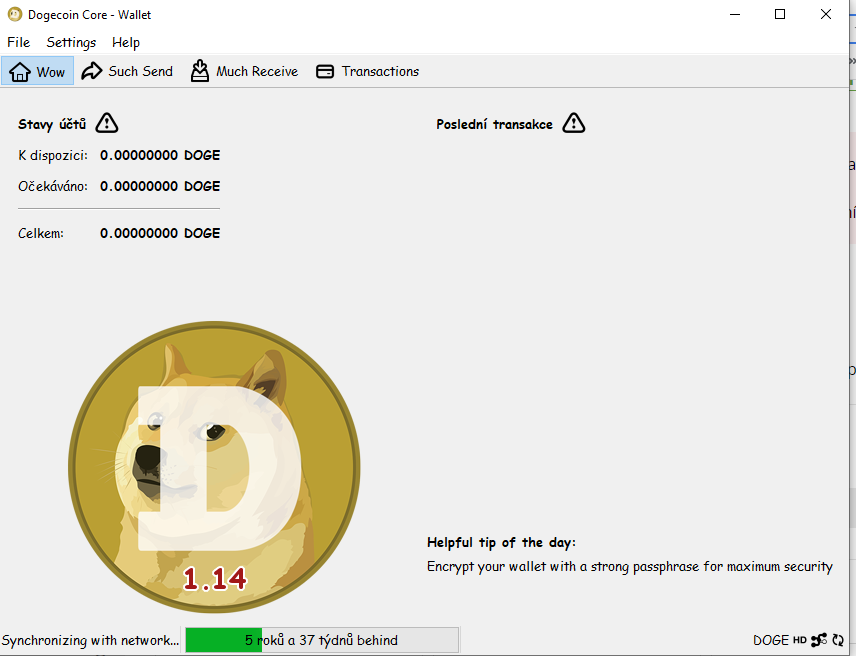This screenshot has height=656, width=856.
Task: Open the Such Send tab
Action: click(127, 71)
